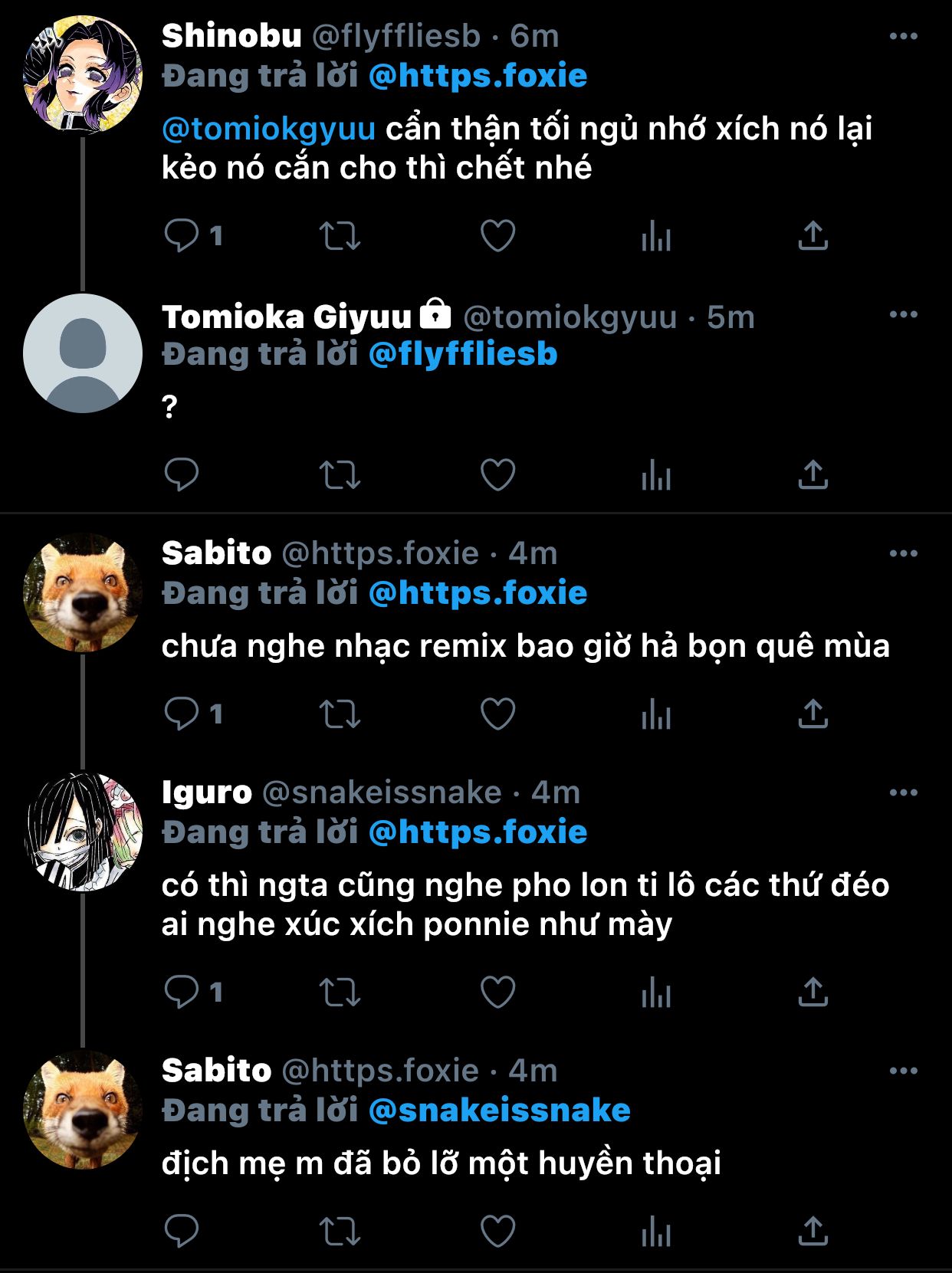The image size is (952, 1273).
Task: Like Sabito's last reply to @snakeissnake
Action: pos(497,1231)
